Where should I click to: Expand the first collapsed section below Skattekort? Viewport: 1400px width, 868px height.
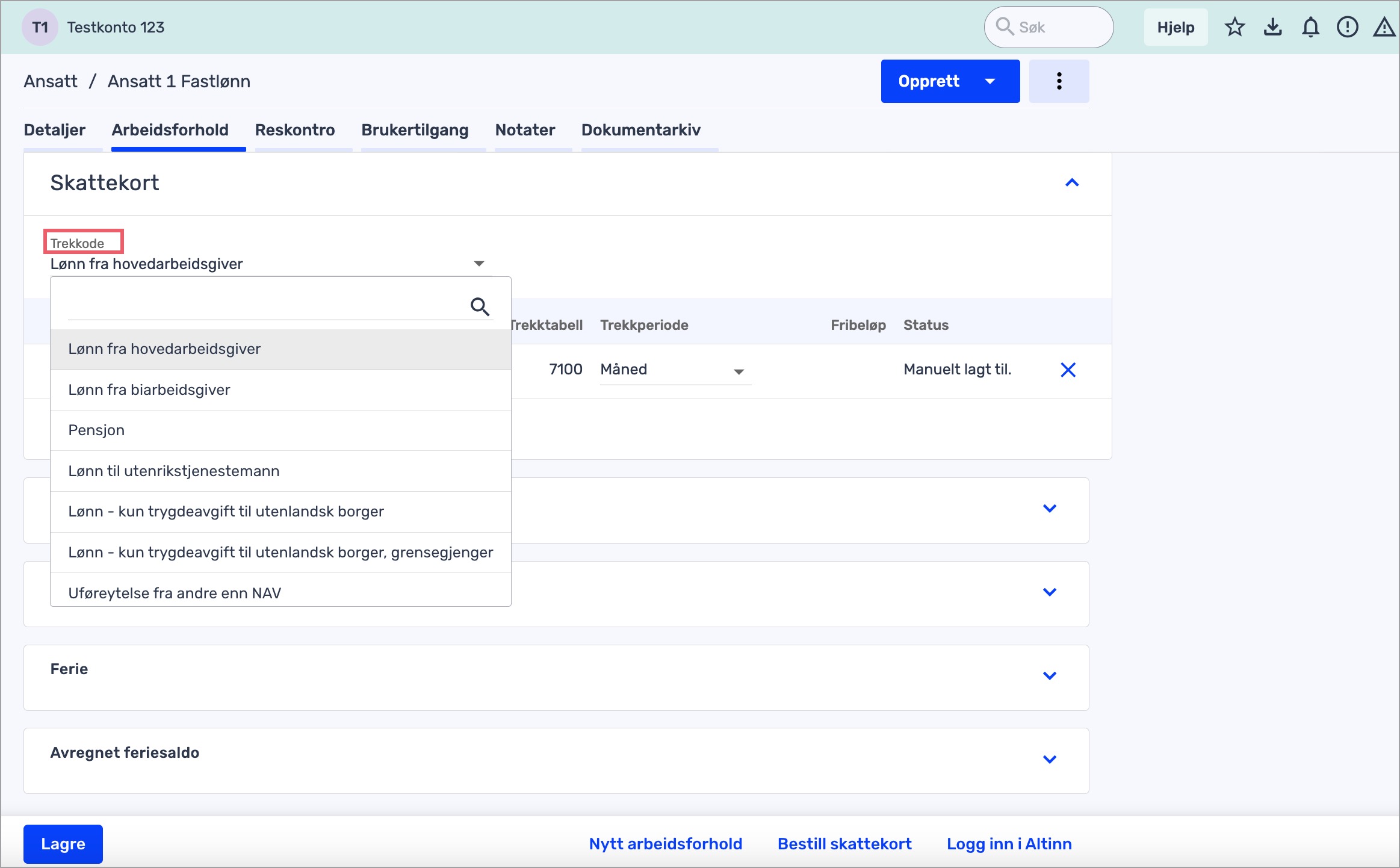1050,509
